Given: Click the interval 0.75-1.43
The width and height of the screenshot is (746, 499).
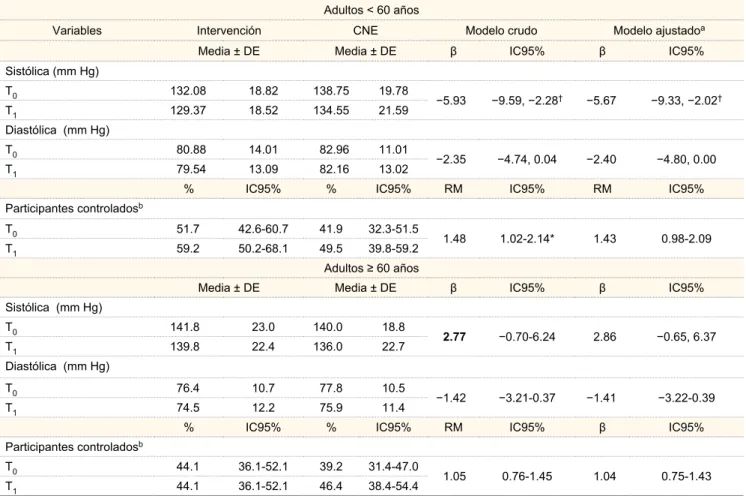Looking at the screenshot, I should coord(686,476).
